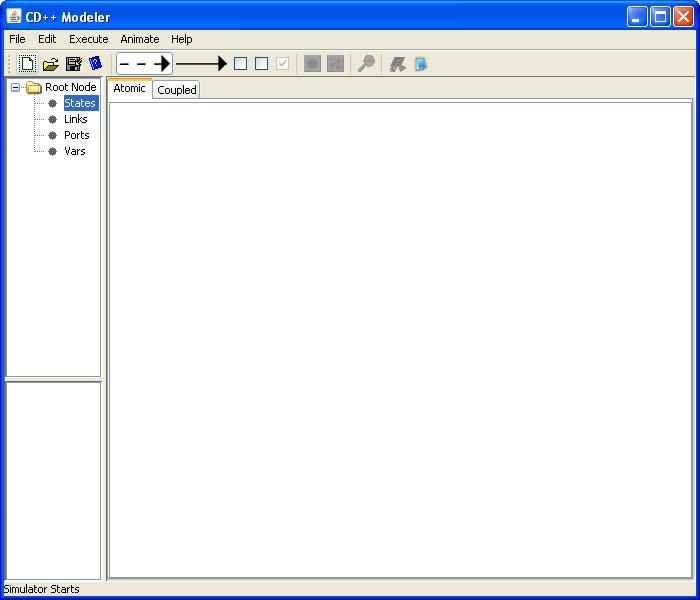Open the File menu

(x=17, y=39)
